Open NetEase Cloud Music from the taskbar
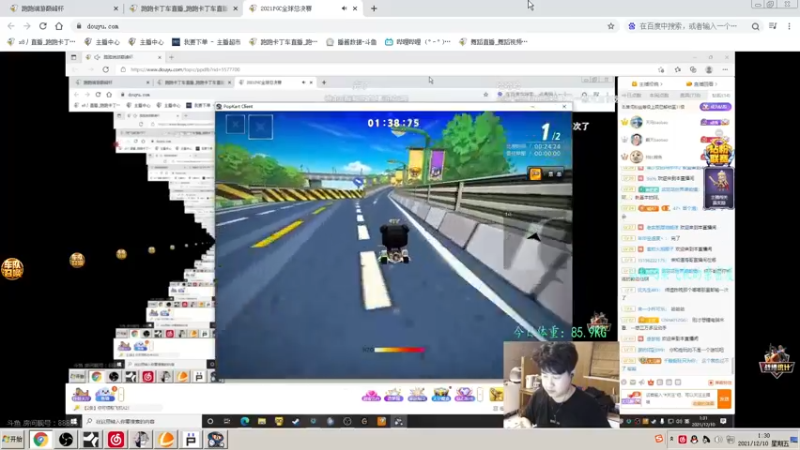The height and width of the screenshot is (450, 800). [x=116, y=439]
